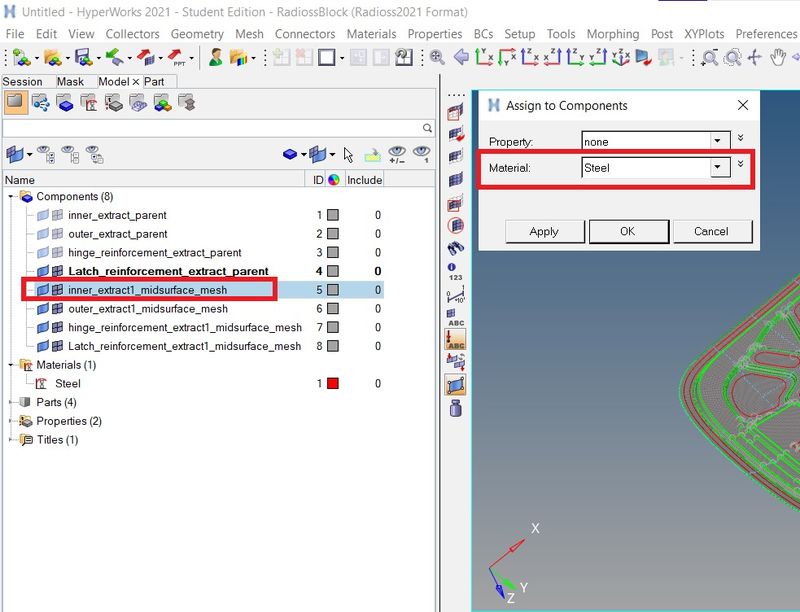800x612 pixels.
Task: Click color swatch of Latch_reinforcement_extract1_midsurface_mesh
Action: (x=333, y=346)
